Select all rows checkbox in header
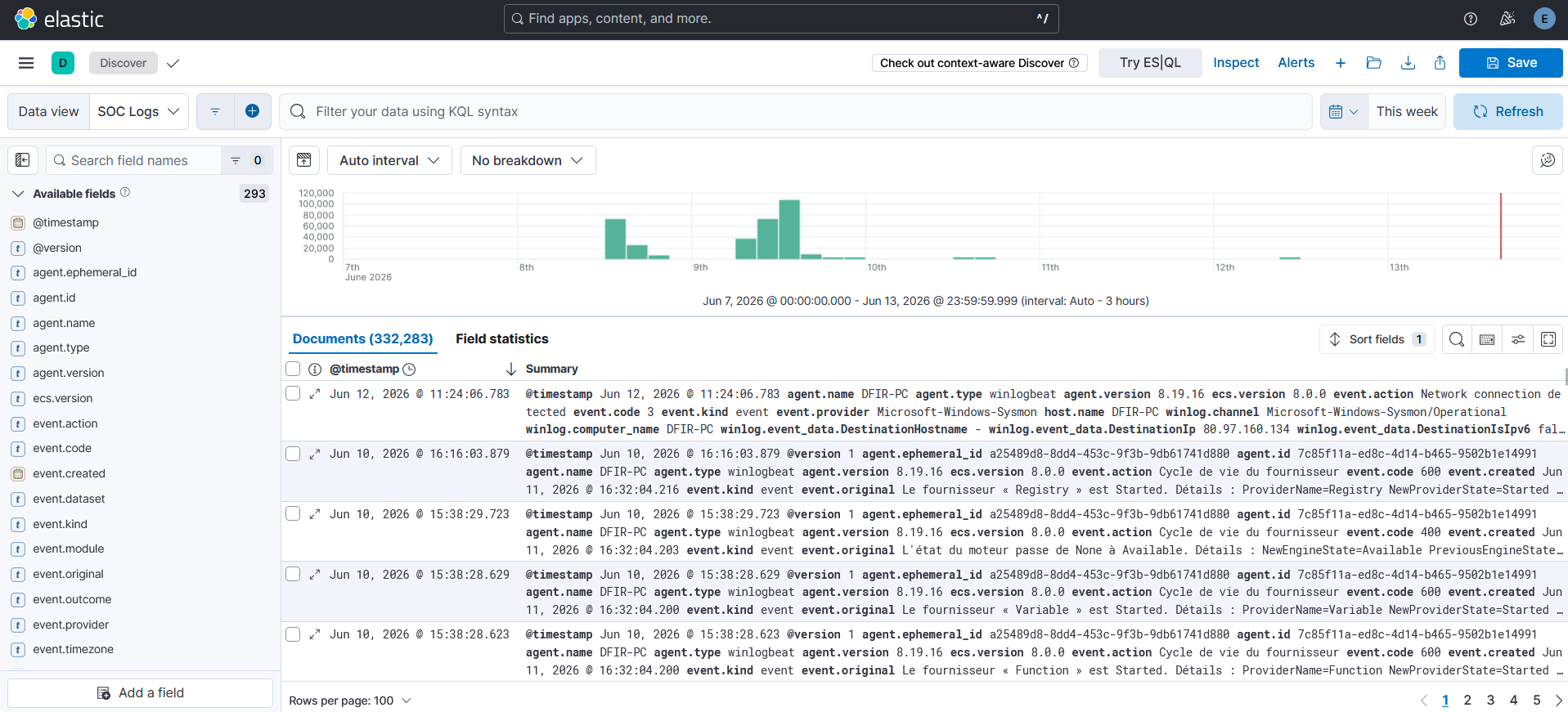The width and height of the screenshot is (1568, 712). [x=293, y=369]
